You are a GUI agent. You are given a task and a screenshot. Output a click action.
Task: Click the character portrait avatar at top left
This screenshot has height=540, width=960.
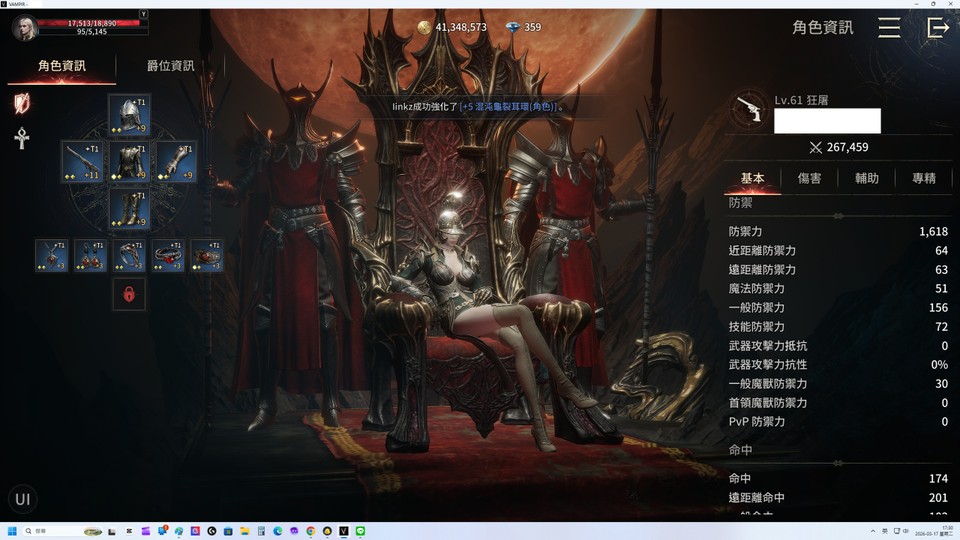24,28
